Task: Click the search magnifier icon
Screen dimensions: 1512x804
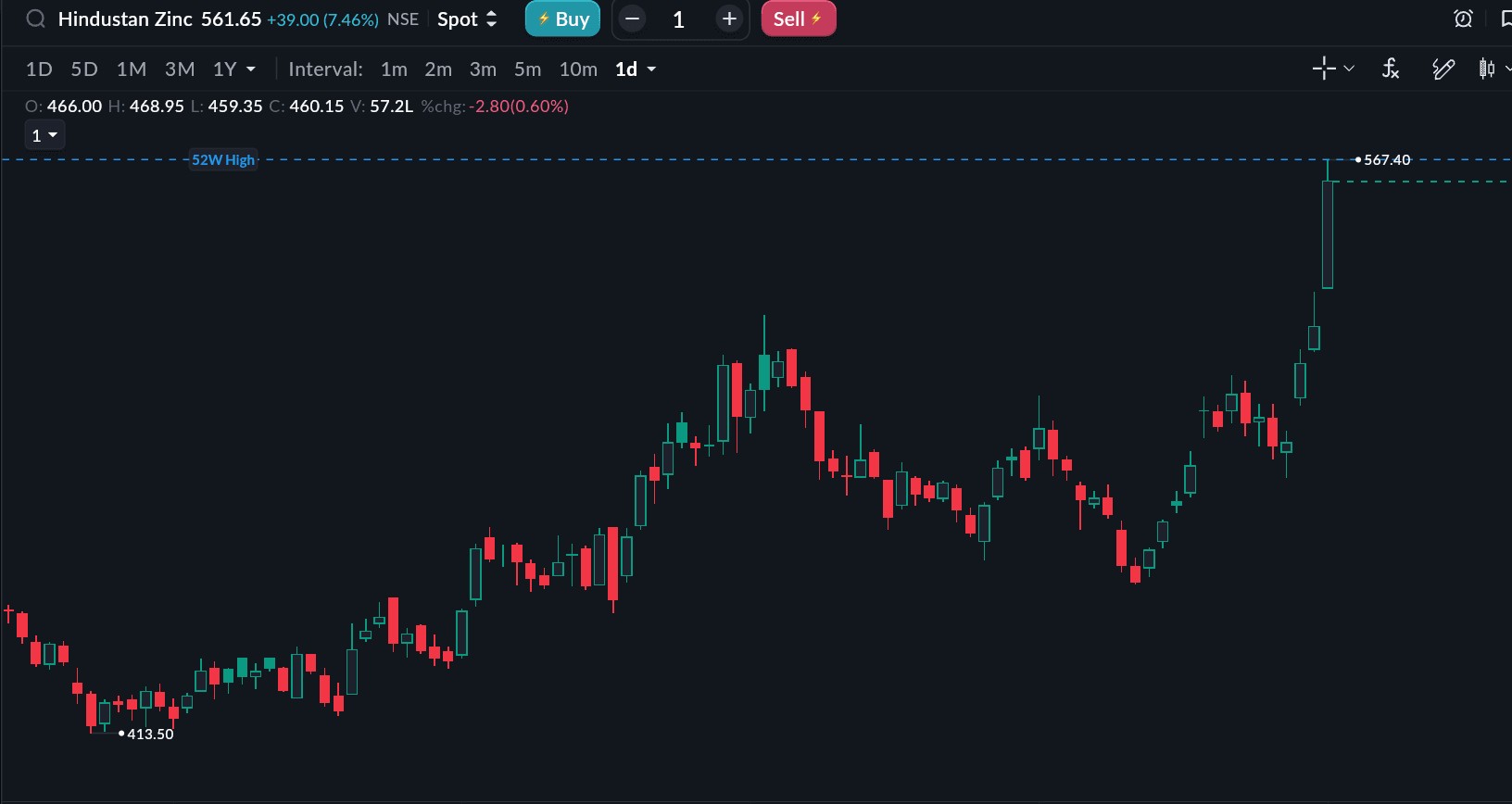Action: (35, 19)
